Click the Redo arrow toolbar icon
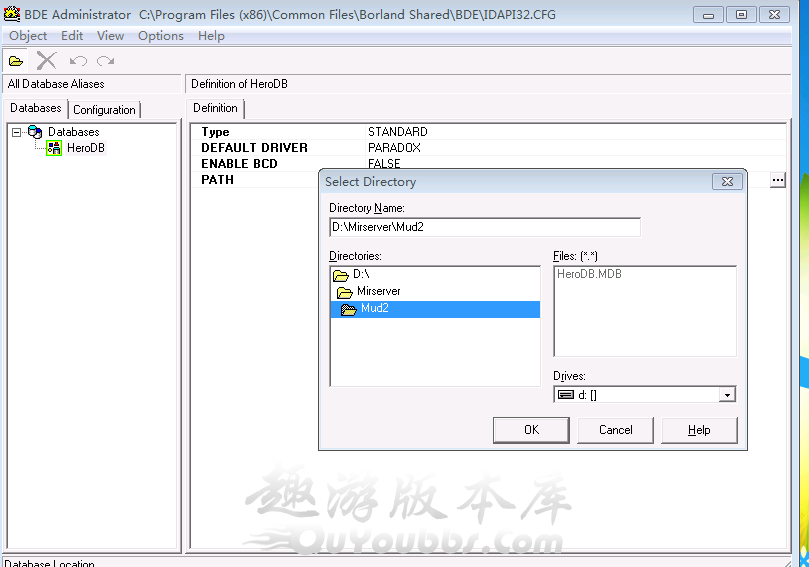This screenshot has height=567, width=809. [106, 61]
